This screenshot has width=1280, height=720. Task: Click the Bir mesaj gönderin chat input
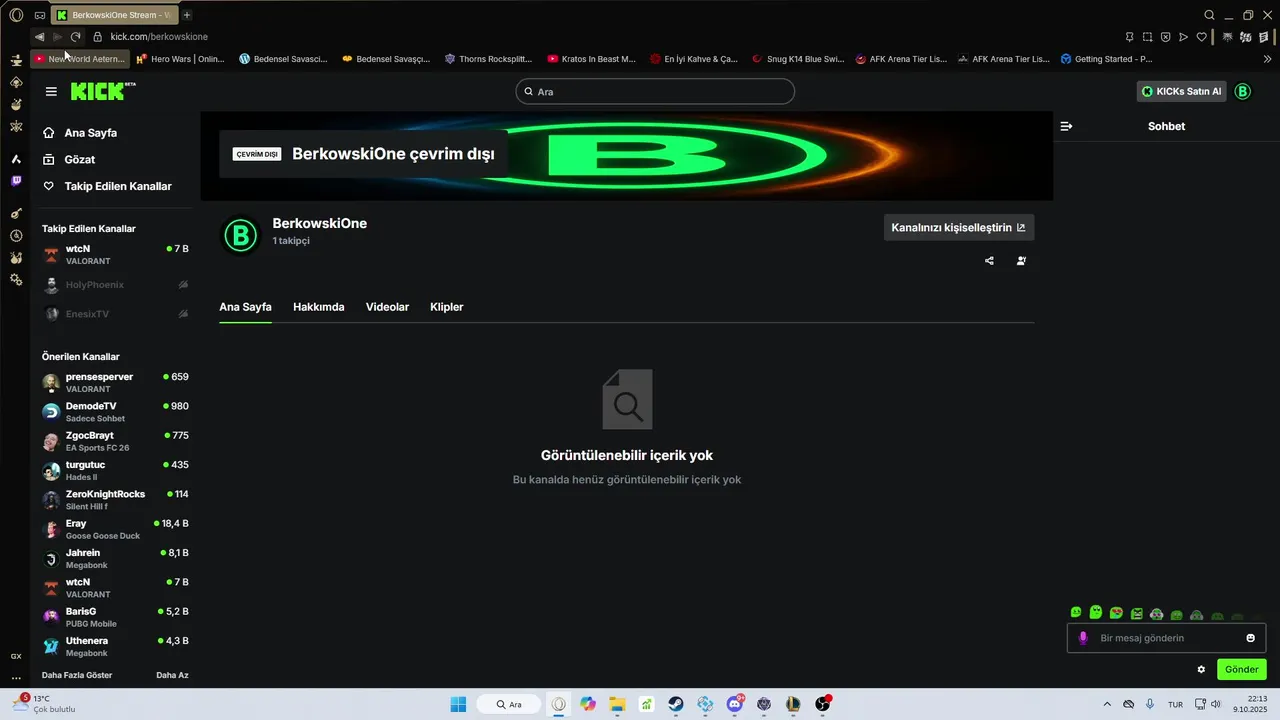1166,638
